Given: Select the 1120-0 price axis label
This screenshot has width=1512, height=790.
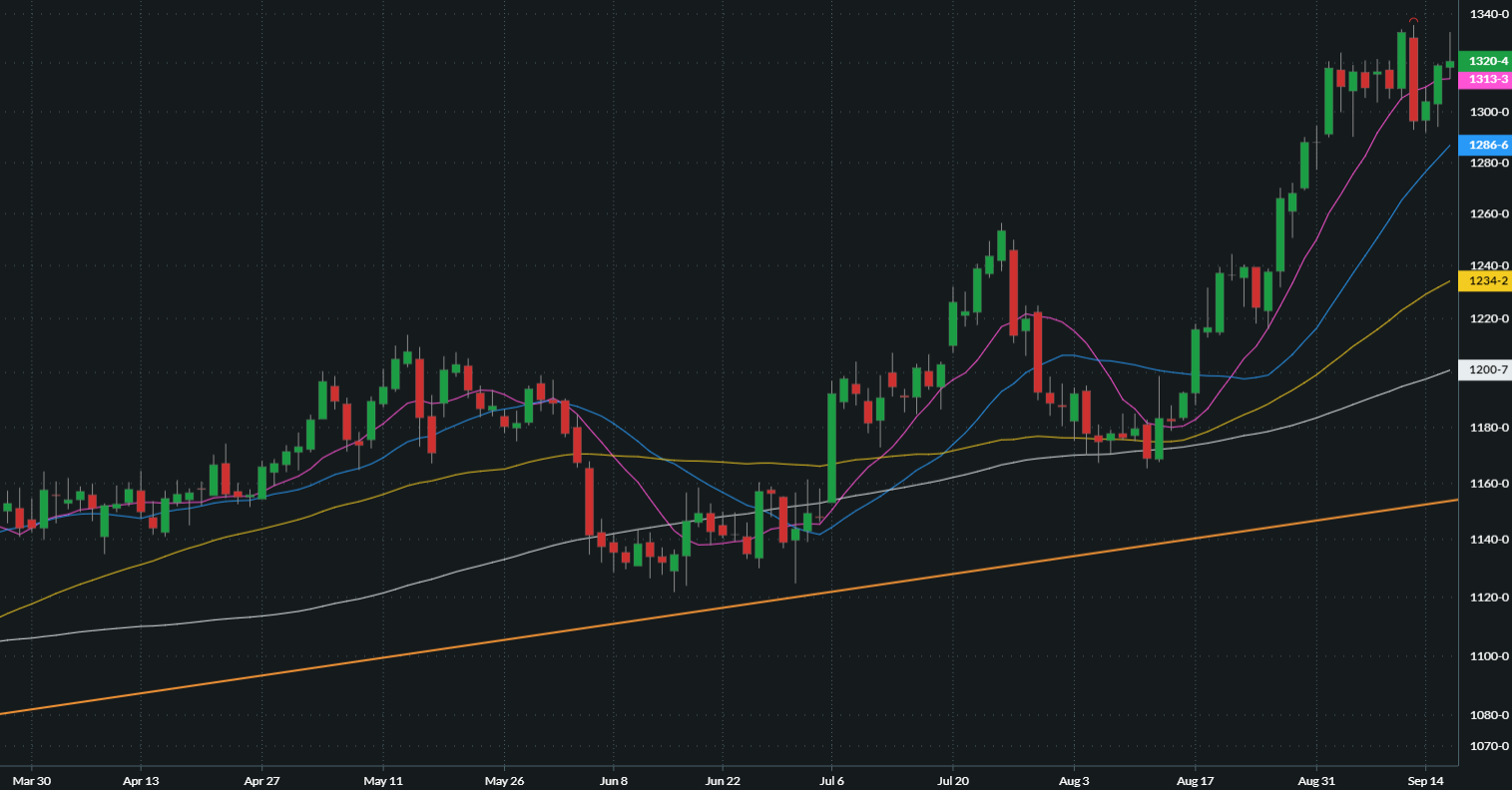Looking at the screenshot, I should pyautogui.click(x=1488, y=597).
